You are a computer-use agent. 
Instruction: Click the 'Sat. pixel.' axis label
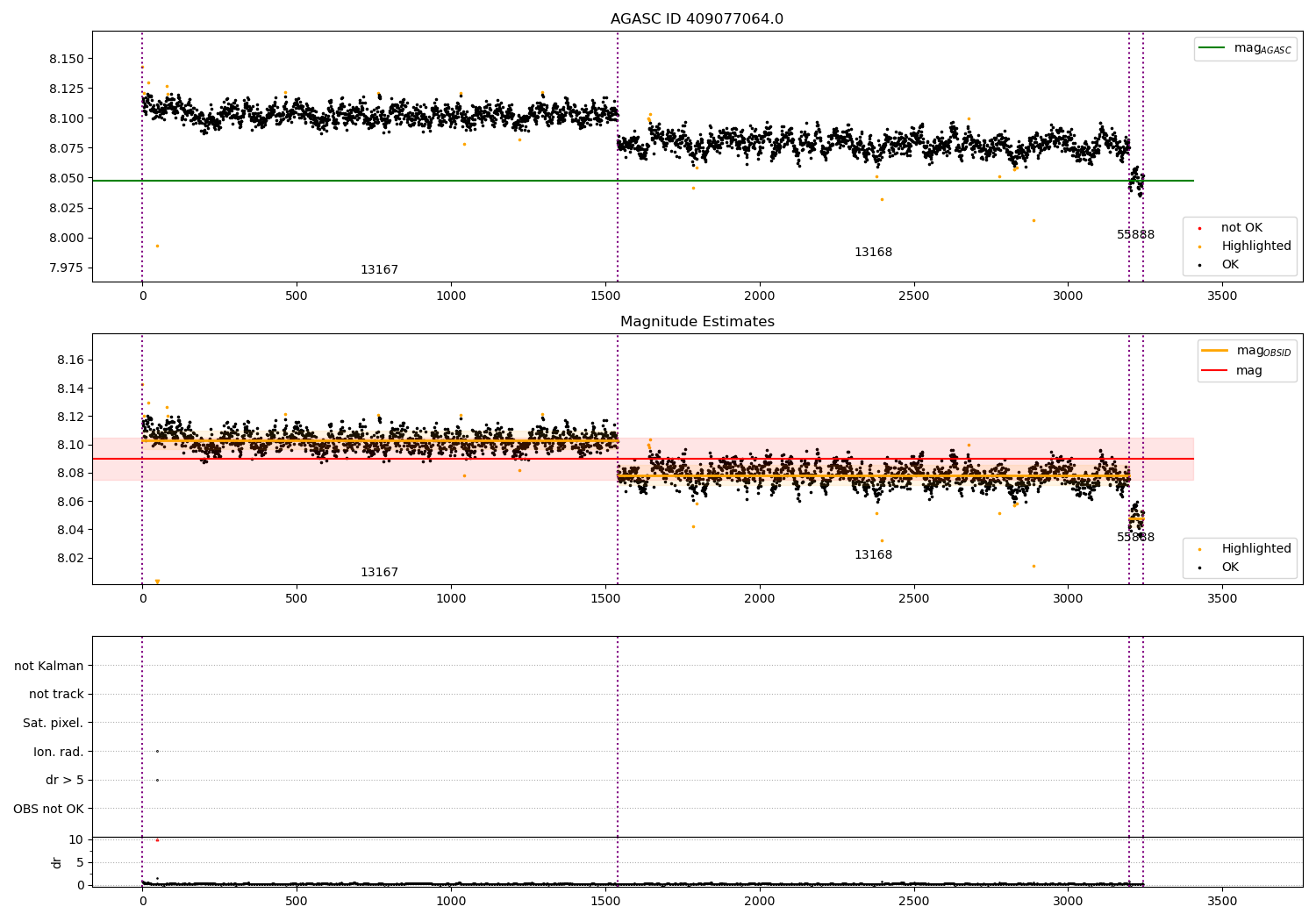coord(54,724)
